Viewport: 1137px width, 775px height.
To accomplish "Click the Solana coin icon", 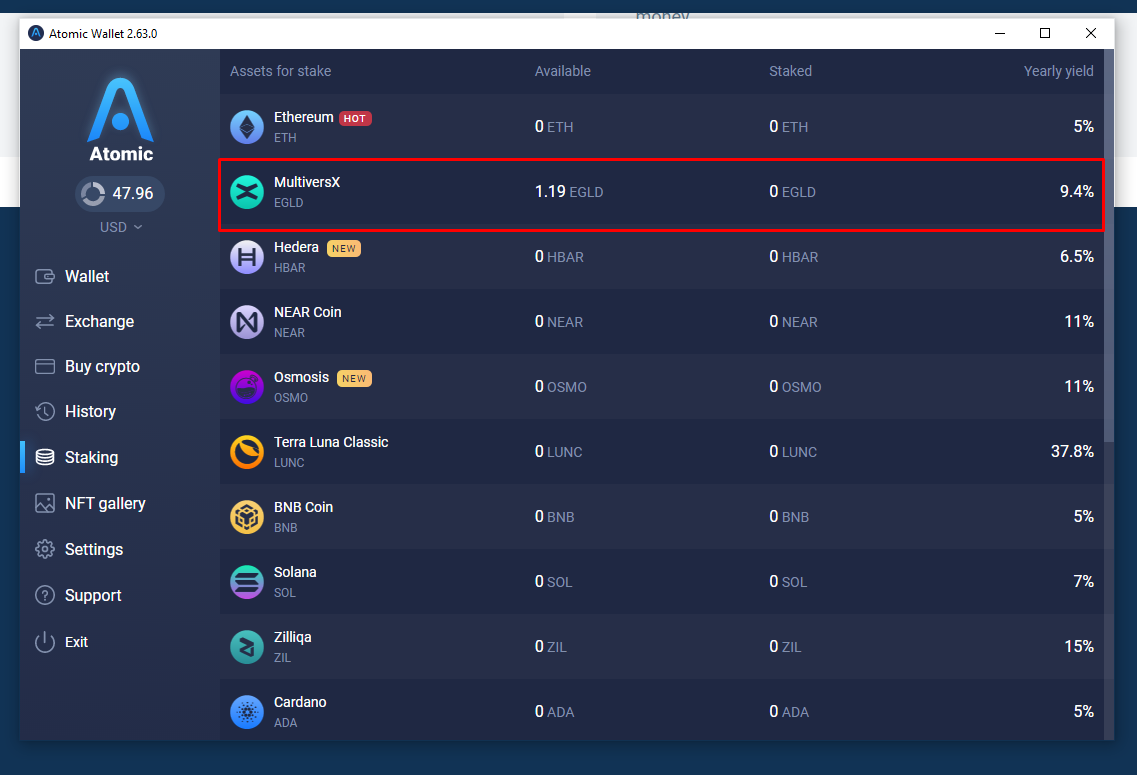I will coord(246,581).
